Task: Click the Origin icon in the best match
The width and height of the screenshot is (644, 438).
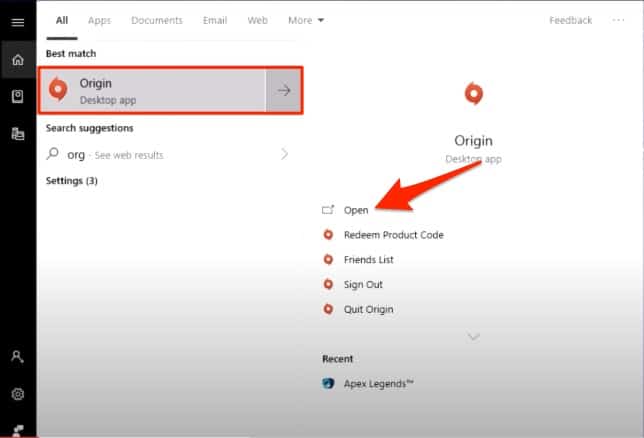Action: [x=58, y=89]
